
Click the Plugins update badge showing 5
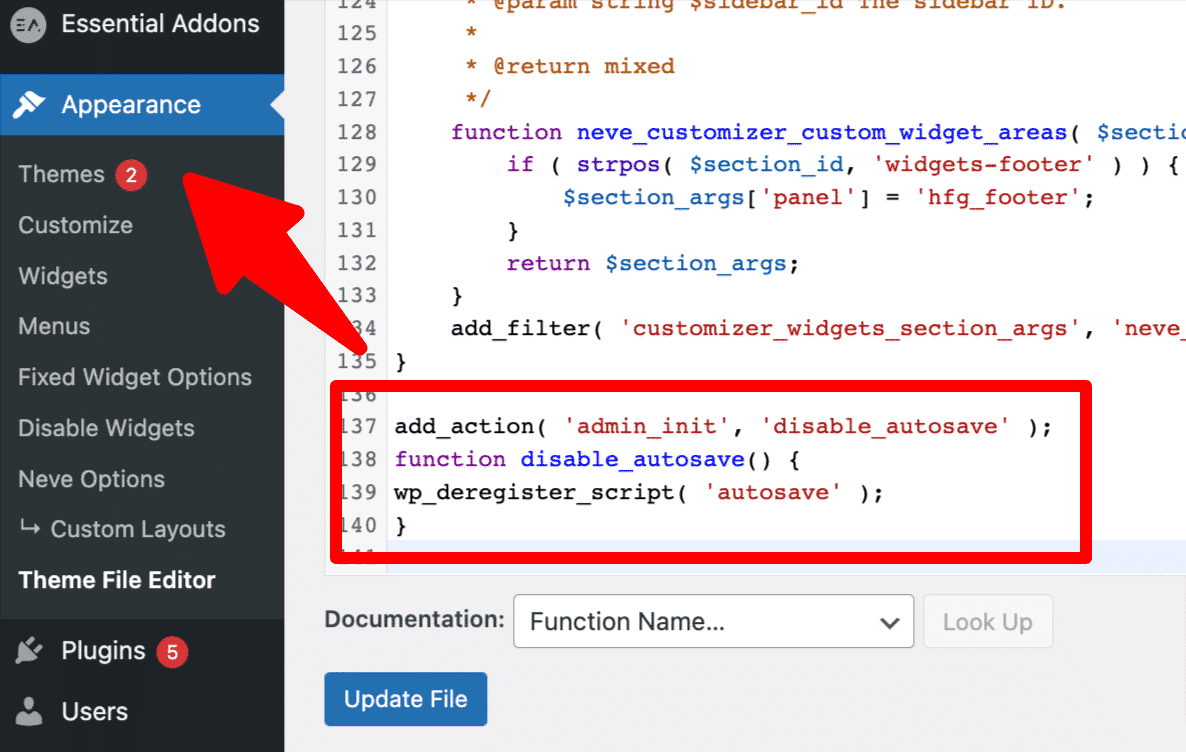[x=171, y=652]
